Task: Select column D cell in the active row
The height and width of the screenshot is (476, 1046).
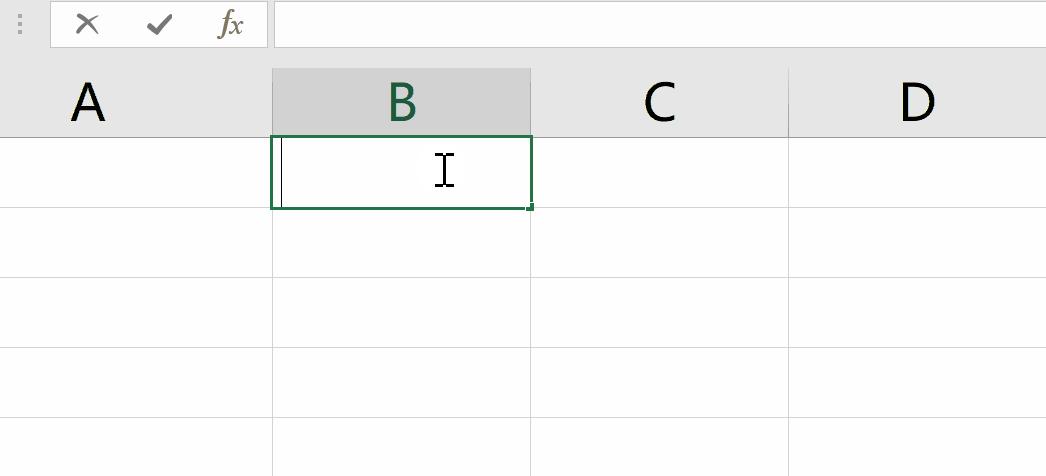Action: click(916, 172)
